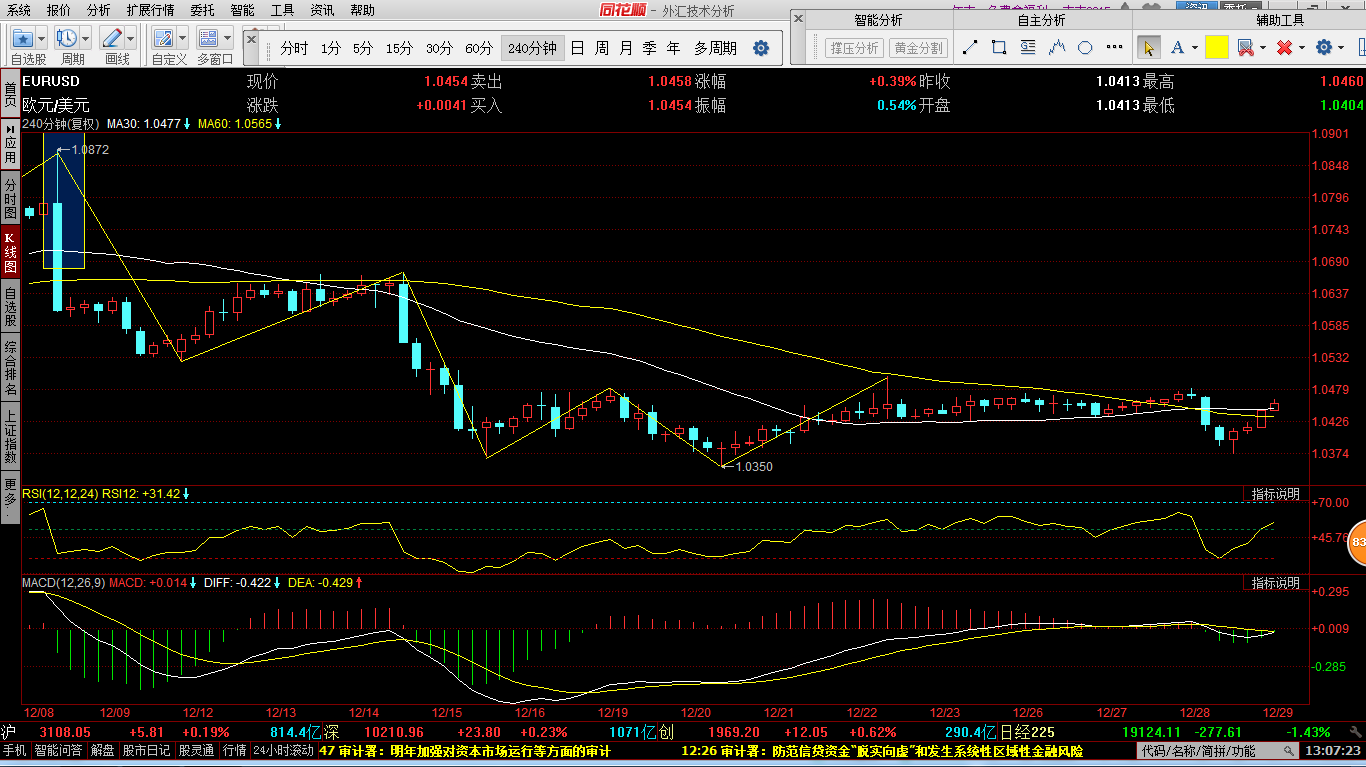This screenshot has height=767, width=1366.
Task: Expand the 自定义 dropdown arrow
Action: [x=183, y=39]
